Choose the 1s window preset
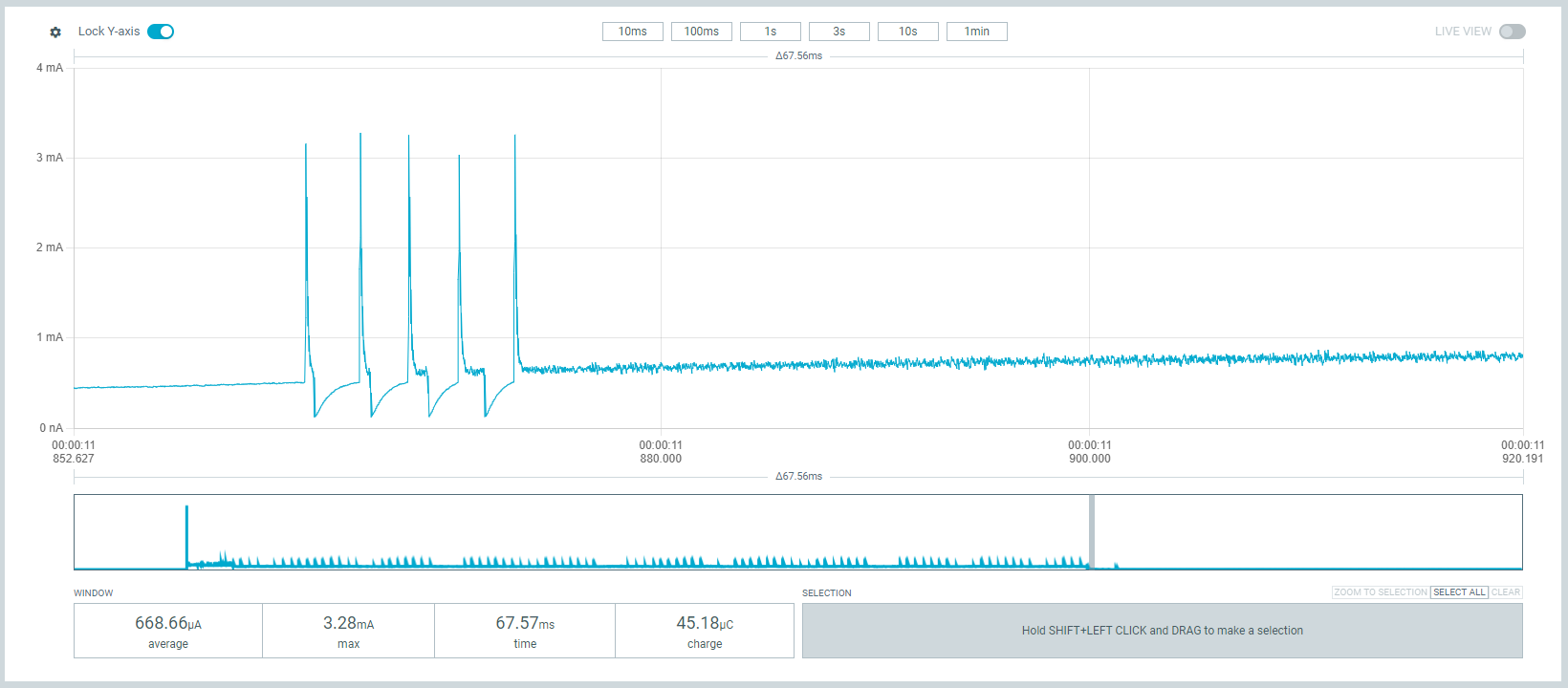Image resolution: width=1568 pixels, height=688 pixels. 770,32
